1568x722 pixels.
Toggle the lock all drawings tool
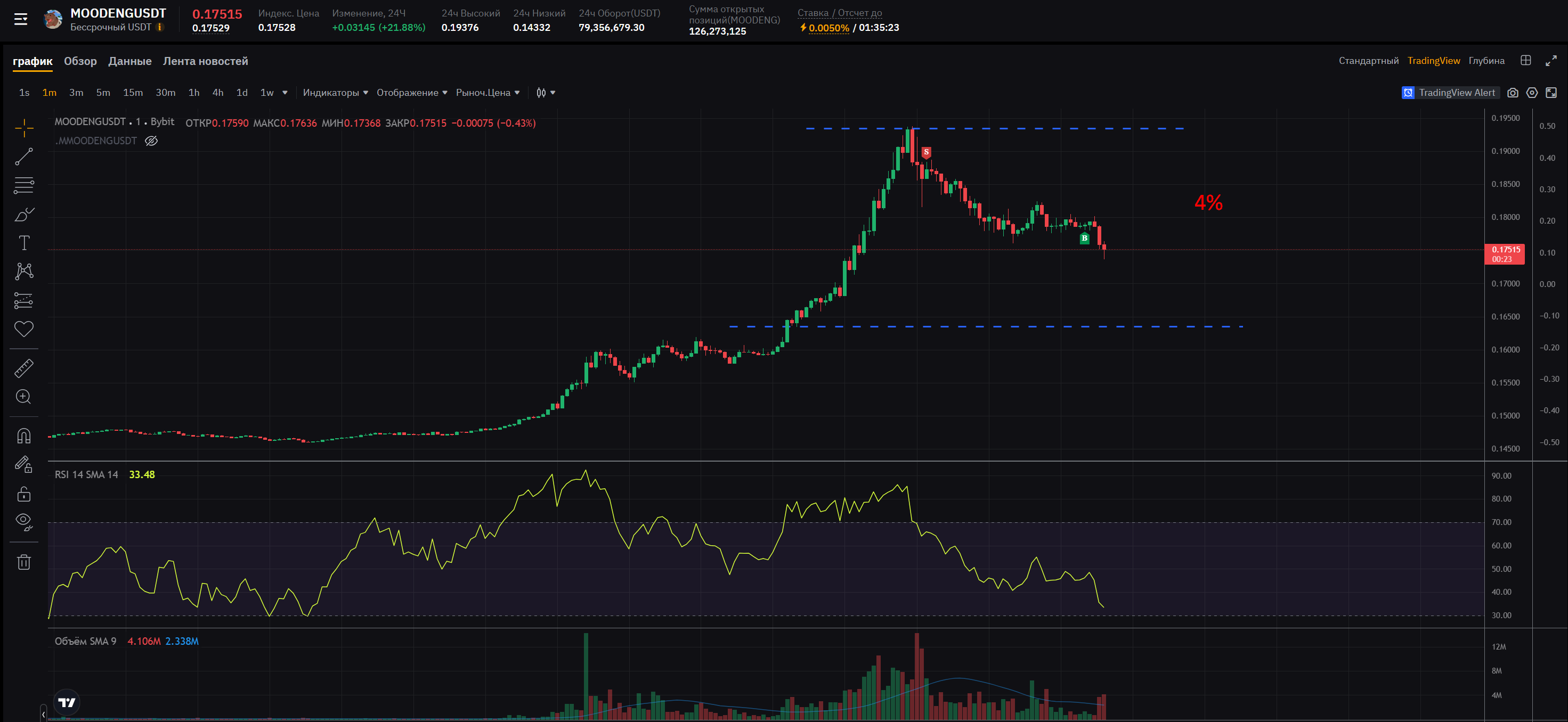click(x=24, y=494)
